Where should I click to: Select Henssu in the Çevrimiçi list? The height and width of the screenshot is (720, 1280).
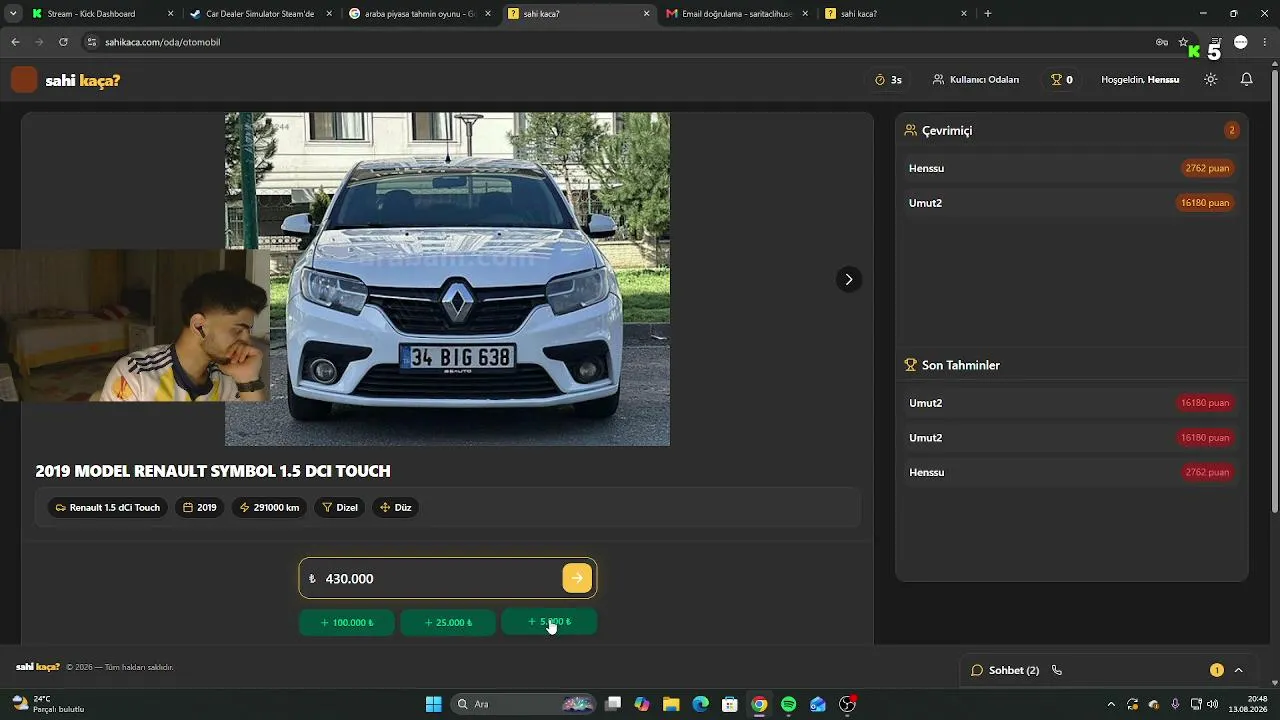pos(1071,168)
